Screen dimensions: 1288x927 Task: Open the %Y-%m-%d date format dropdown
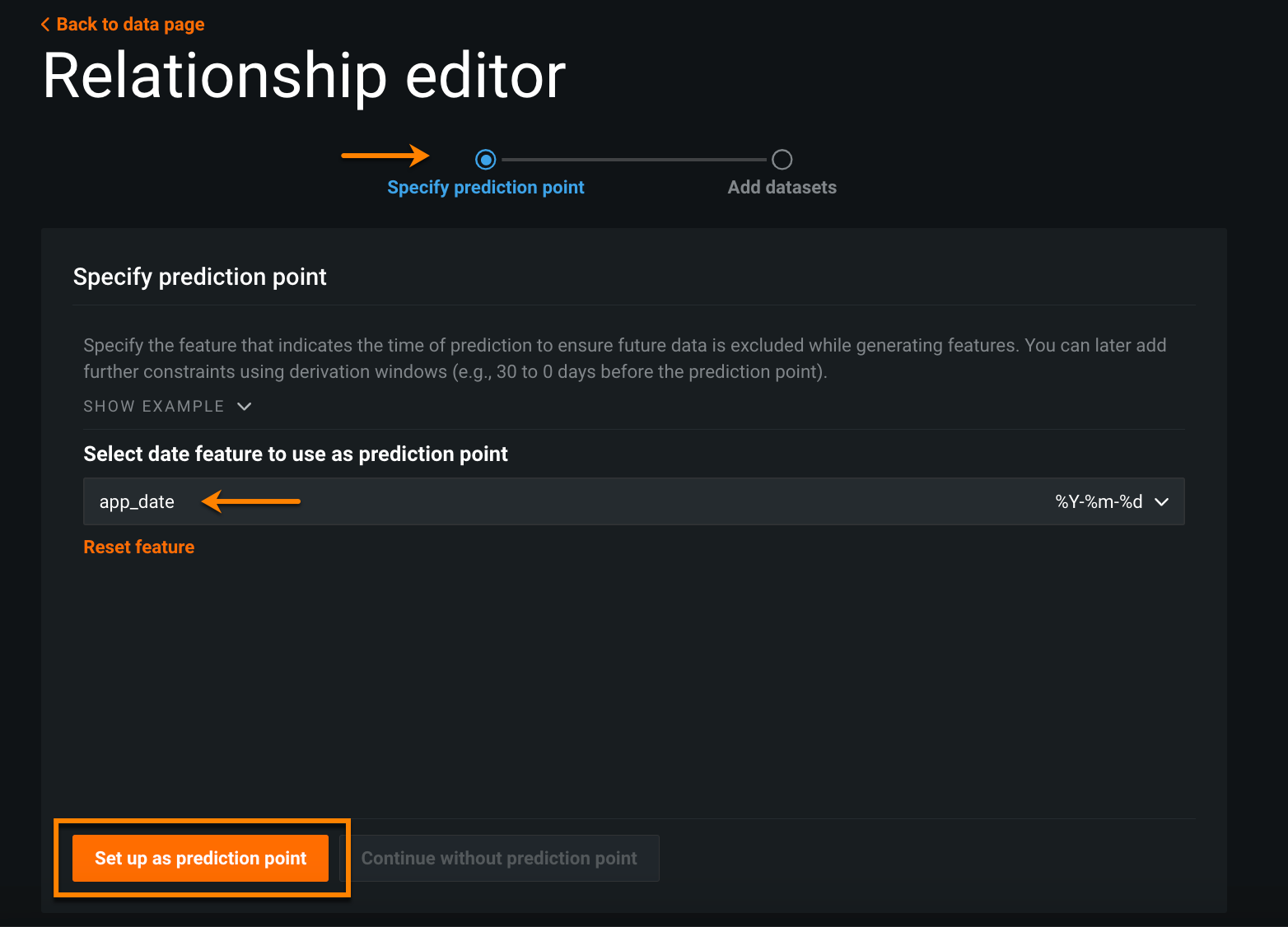tap(1099, 502)
